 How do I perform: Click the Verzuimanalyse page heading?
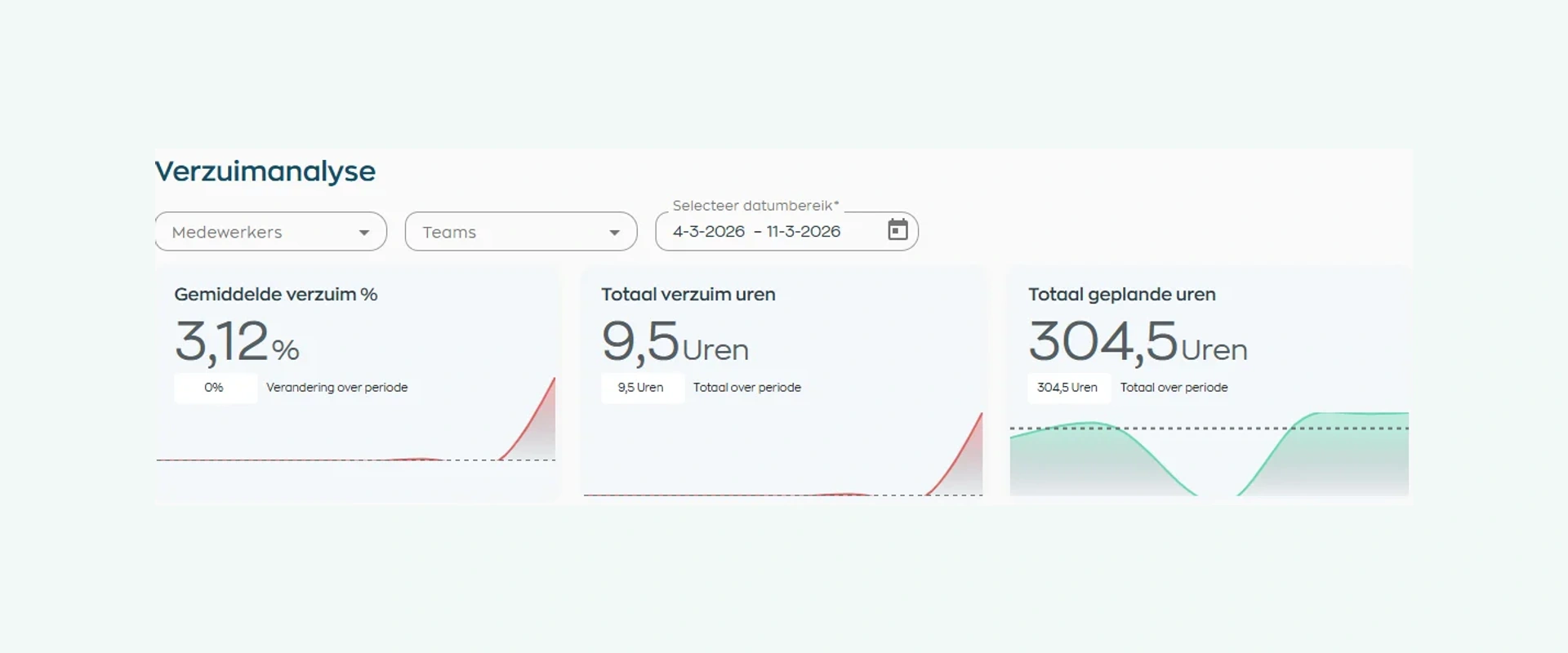265,171
